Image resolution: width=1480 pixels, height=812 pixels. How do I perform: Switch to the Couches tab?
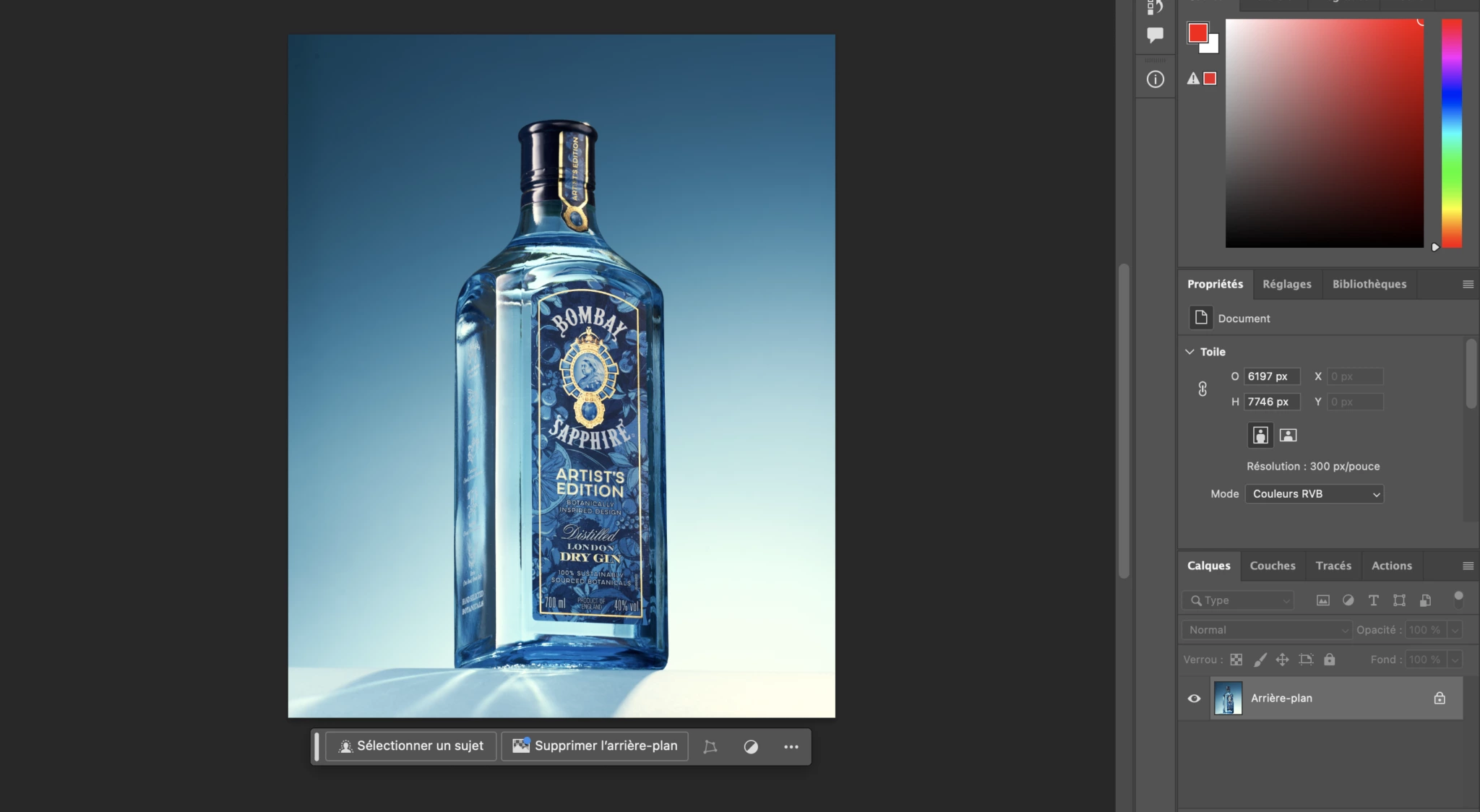click(x=1272, y=566)
